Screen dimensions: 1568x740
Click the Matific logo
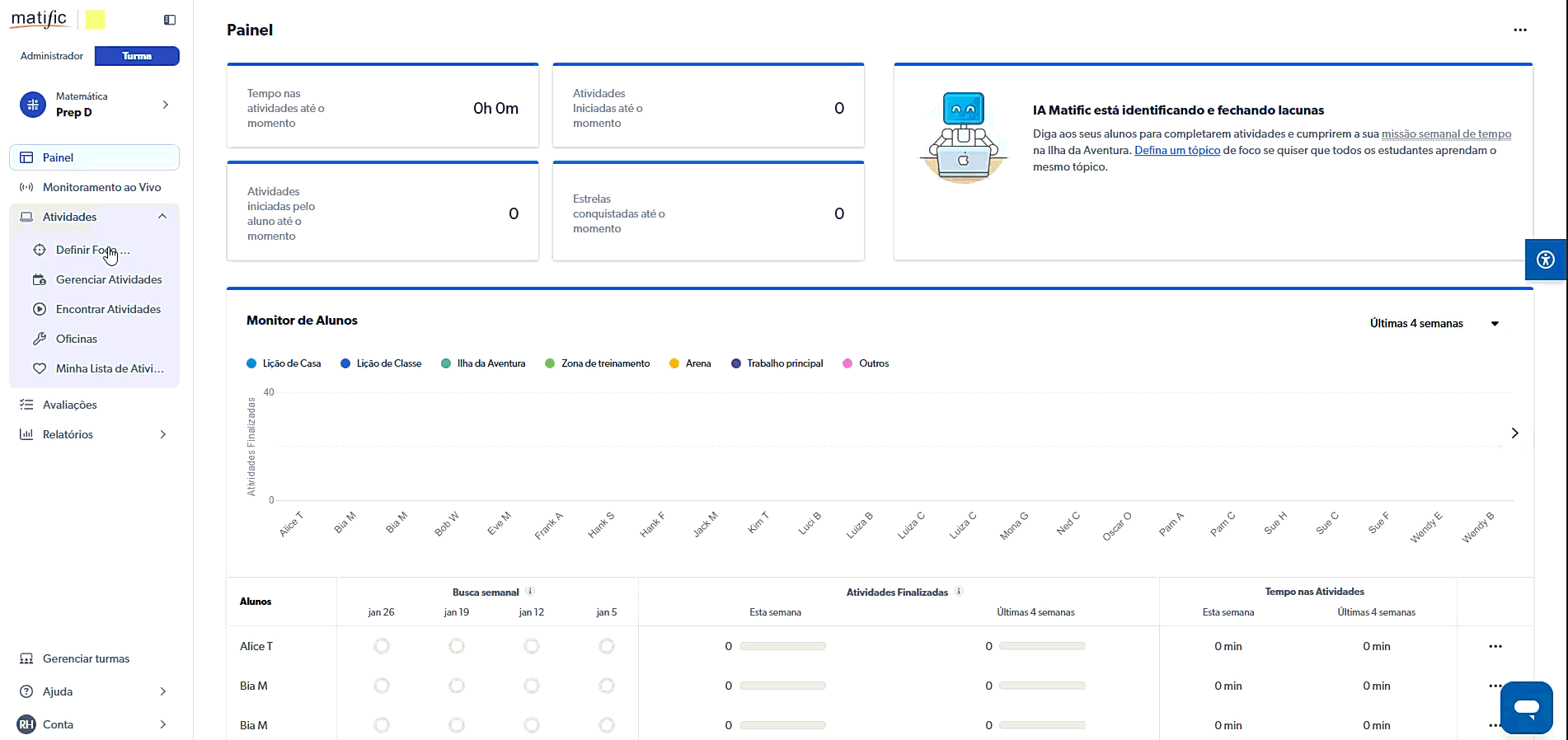click(39, 19)
